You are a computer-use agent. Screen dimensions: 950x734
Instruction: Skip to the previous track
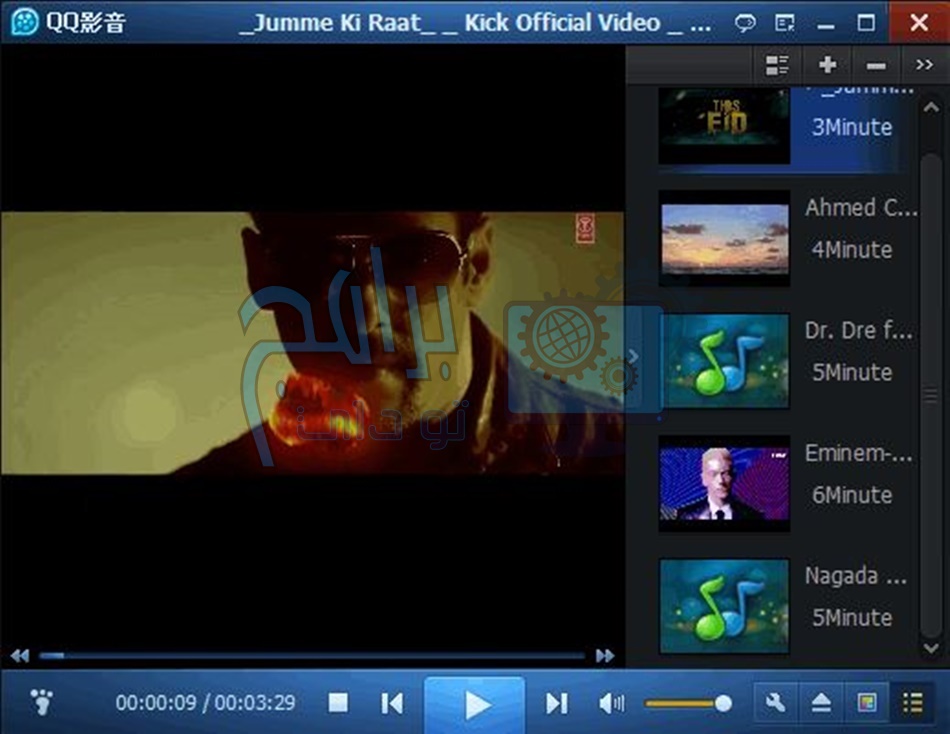click(x=392, y=704)
